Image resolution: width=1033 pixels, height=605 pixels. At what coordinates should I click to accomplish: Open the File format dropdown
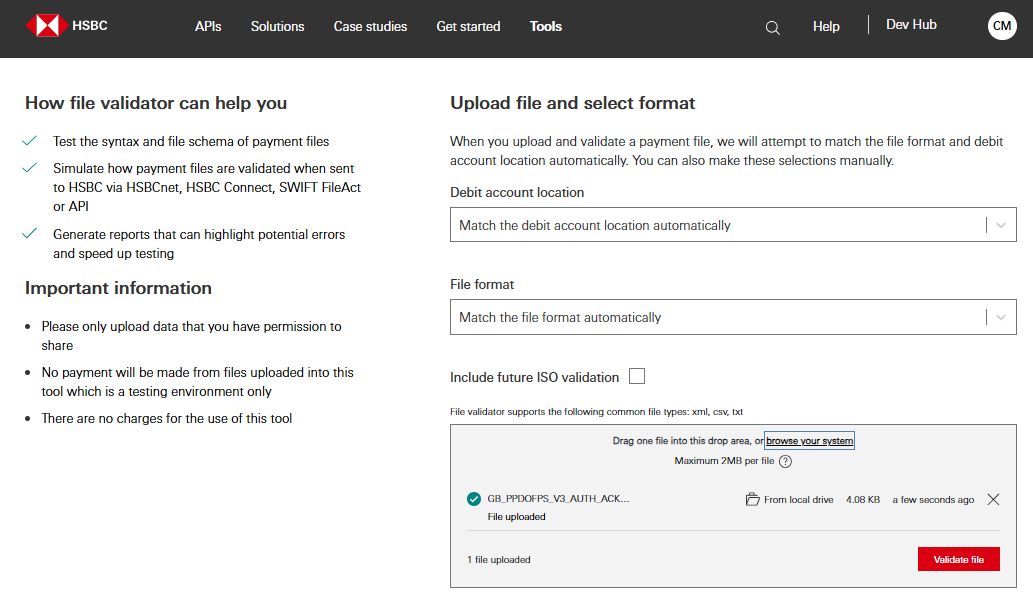(x=732, y=316)
